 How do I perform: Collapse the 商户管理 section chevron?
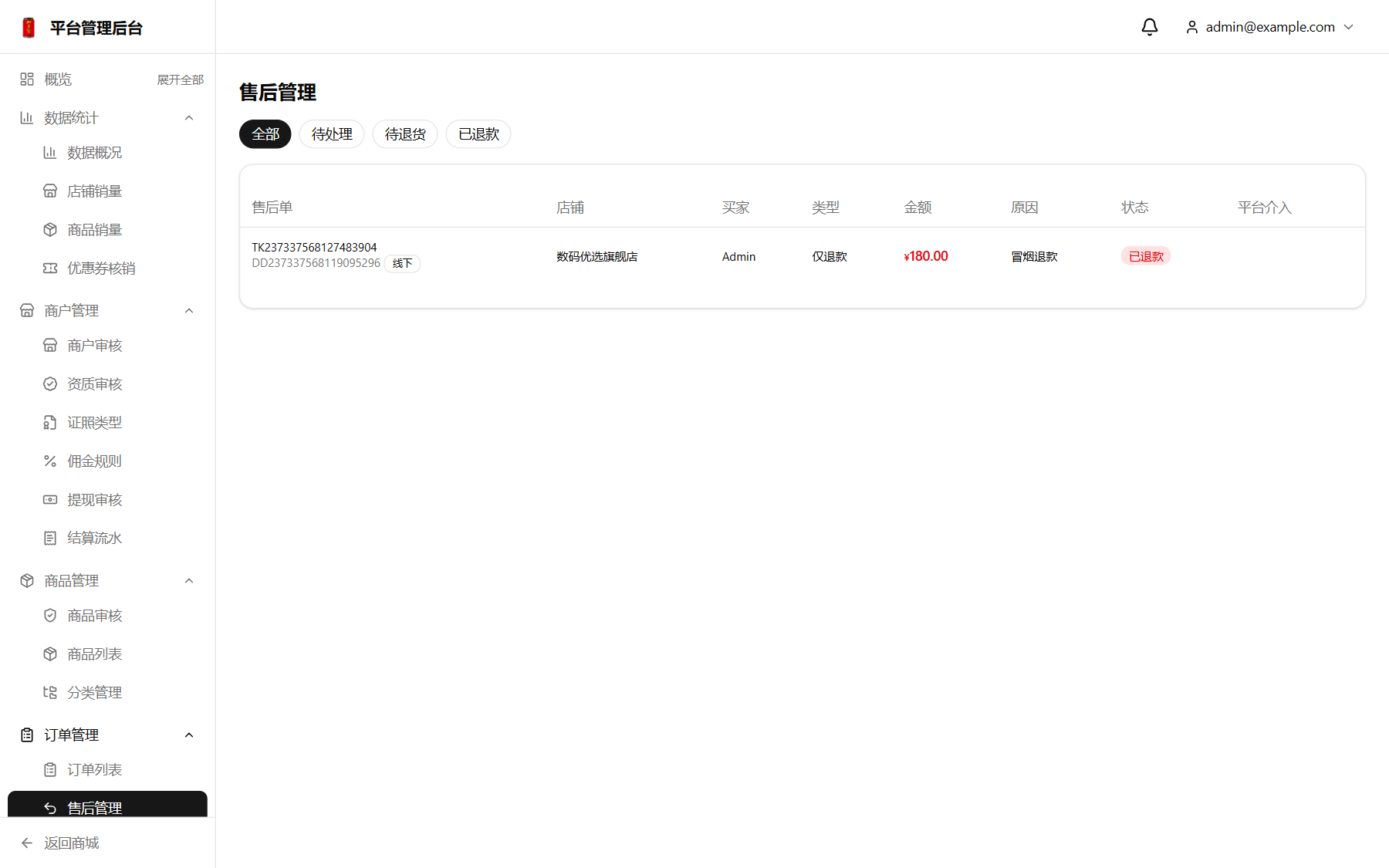tap(189, 311)
